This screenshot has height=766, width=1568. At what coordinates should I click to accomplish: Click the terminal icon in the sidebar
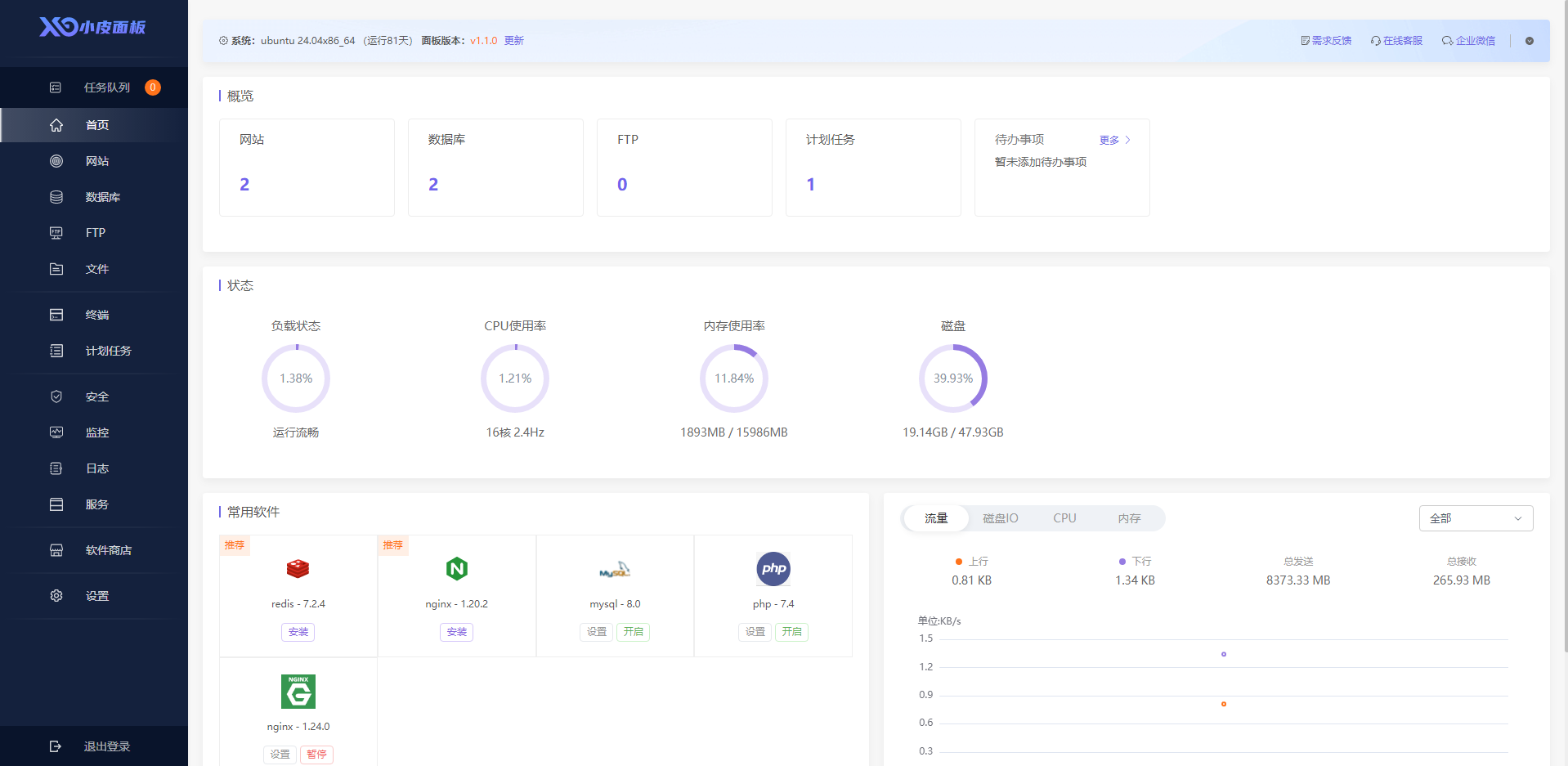tap(56, 315)
